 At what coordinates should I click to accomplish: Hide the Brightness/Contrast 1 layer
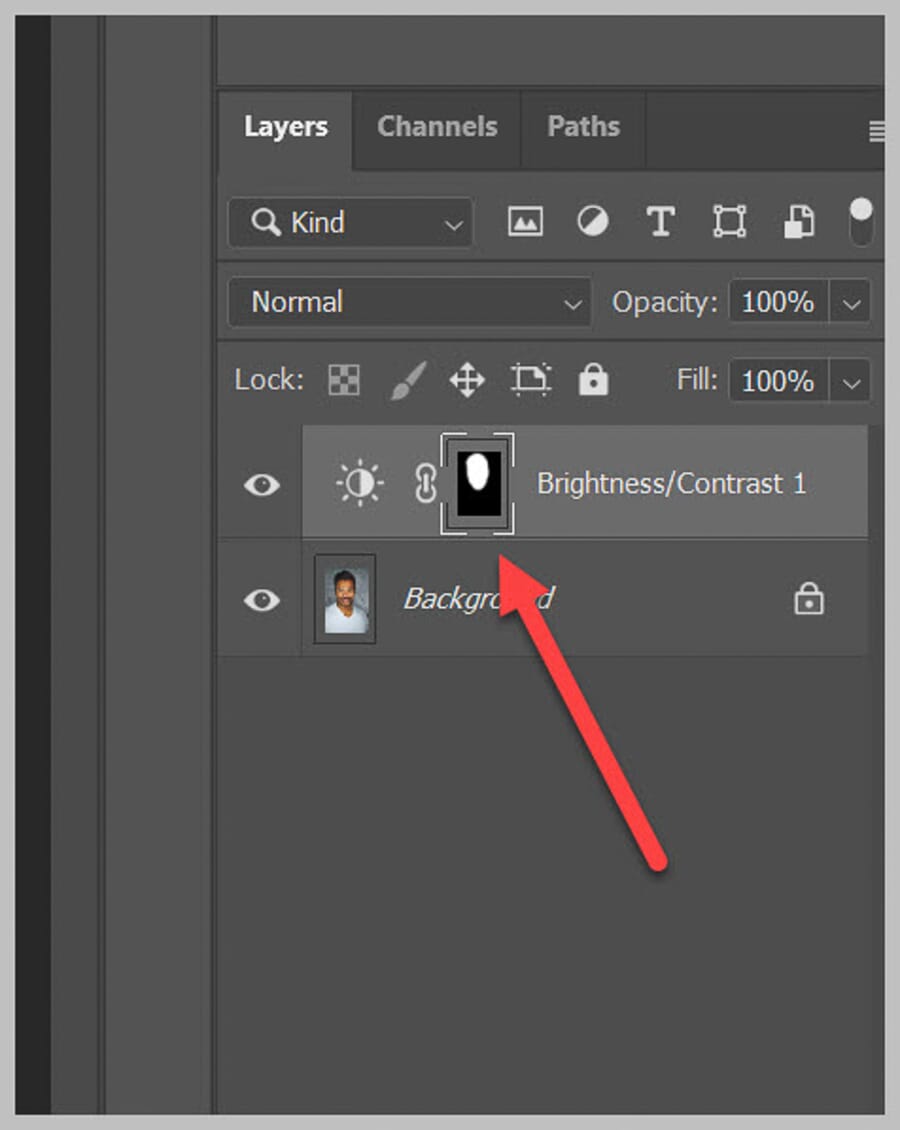(x=261, y=483)
